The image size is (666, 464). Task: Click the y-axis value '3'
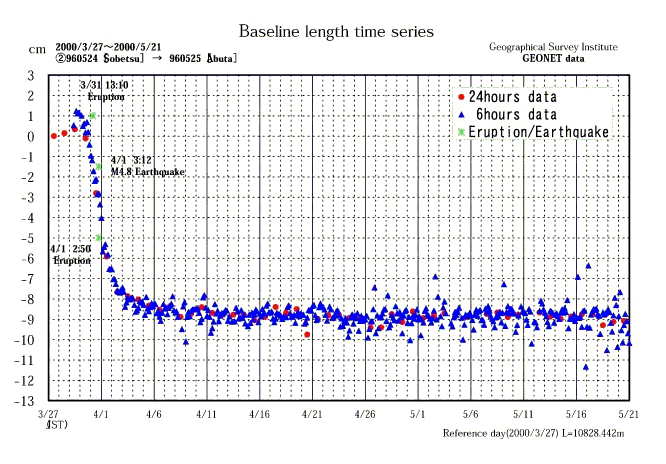tap(31, 76)
